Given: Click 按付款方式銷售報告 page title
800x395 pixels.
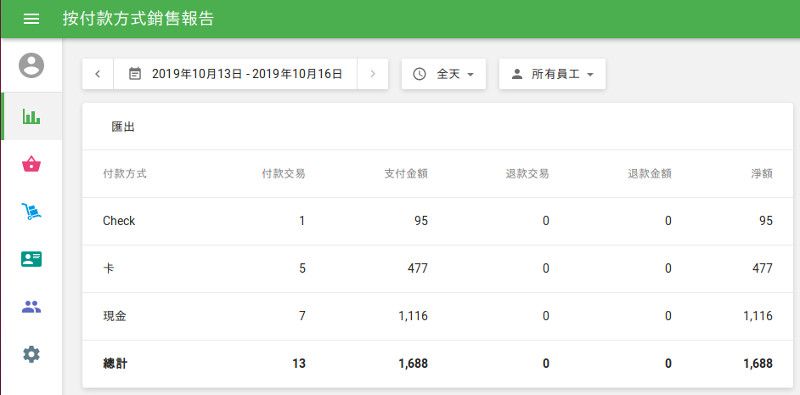Looking at the screenshot, I should (x=138, y=19).
